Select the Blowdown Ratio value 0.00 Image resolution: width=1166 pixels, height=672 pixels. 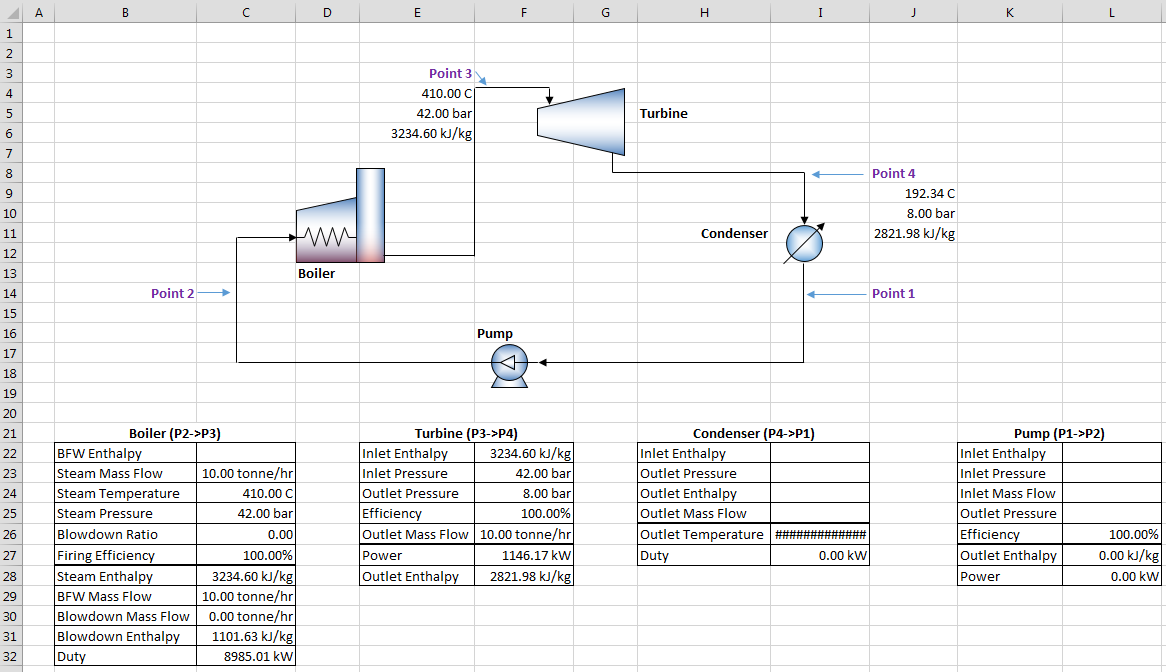[246, 534]
